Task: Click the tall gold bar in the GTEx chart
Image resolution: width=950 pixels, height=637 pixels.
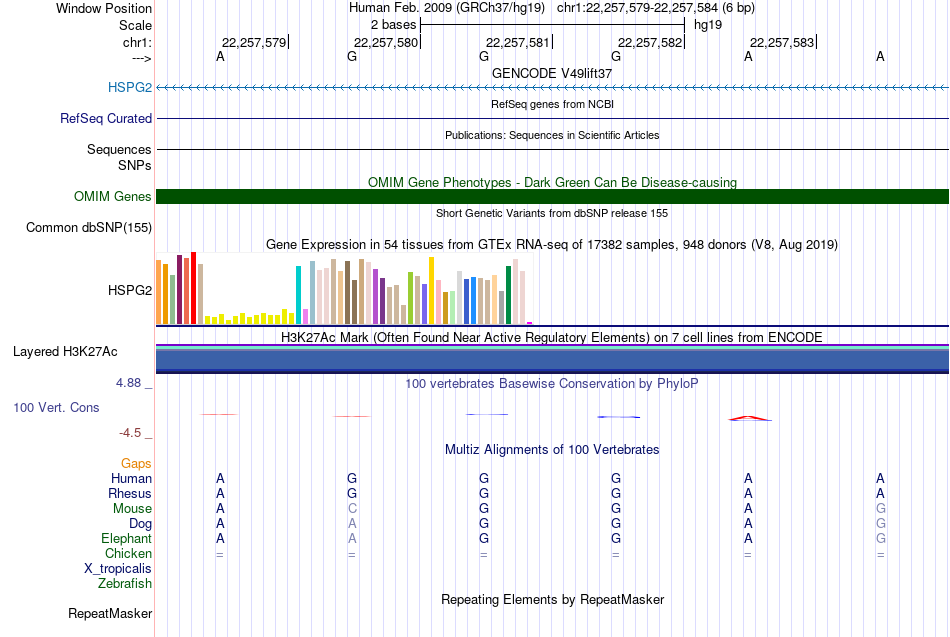Action: (431, 290)
